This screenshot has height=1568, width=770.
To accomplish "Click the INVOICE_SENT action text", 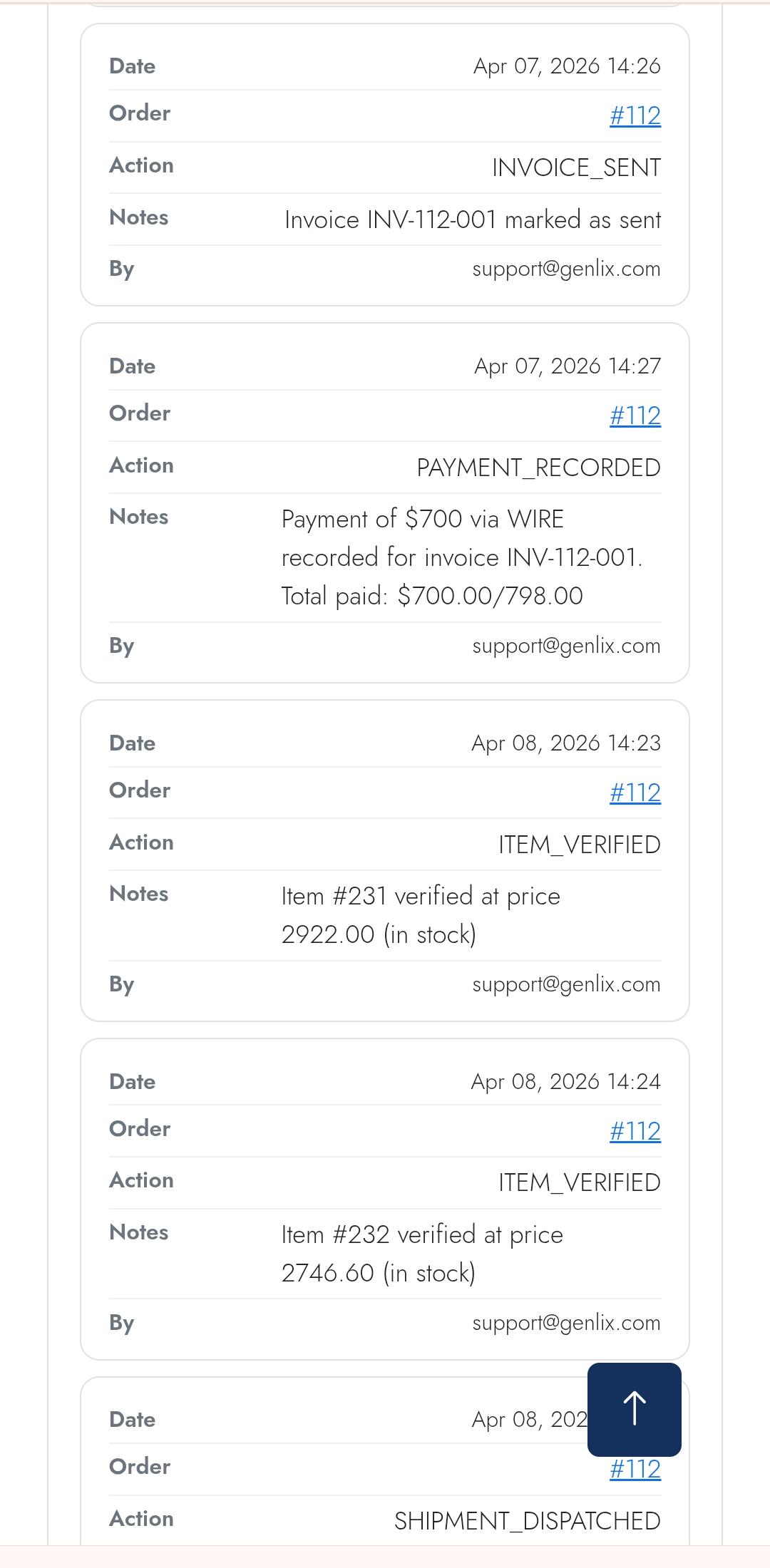I will tap(576, 167).
